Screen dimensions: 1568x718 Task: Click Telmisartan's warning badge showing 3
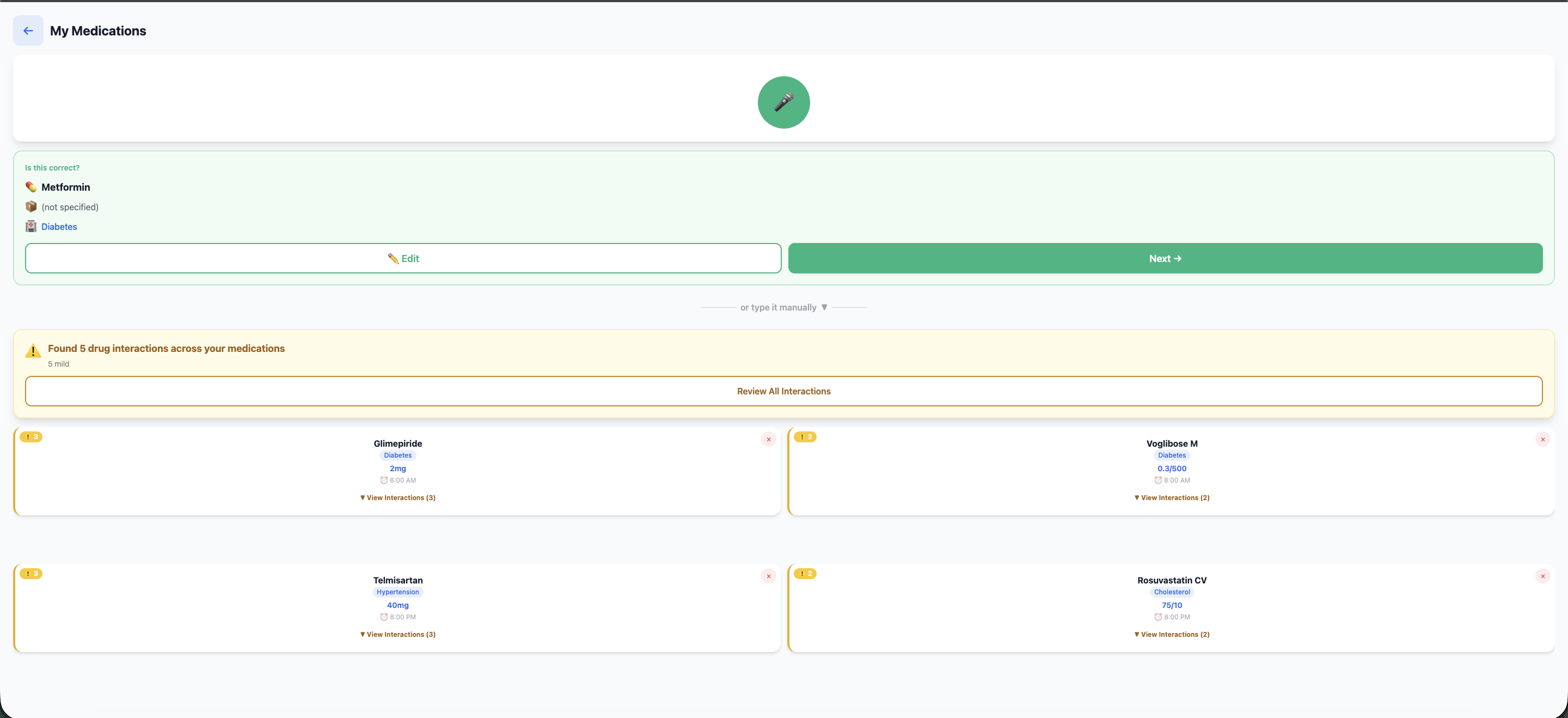[x=31, y=574]
